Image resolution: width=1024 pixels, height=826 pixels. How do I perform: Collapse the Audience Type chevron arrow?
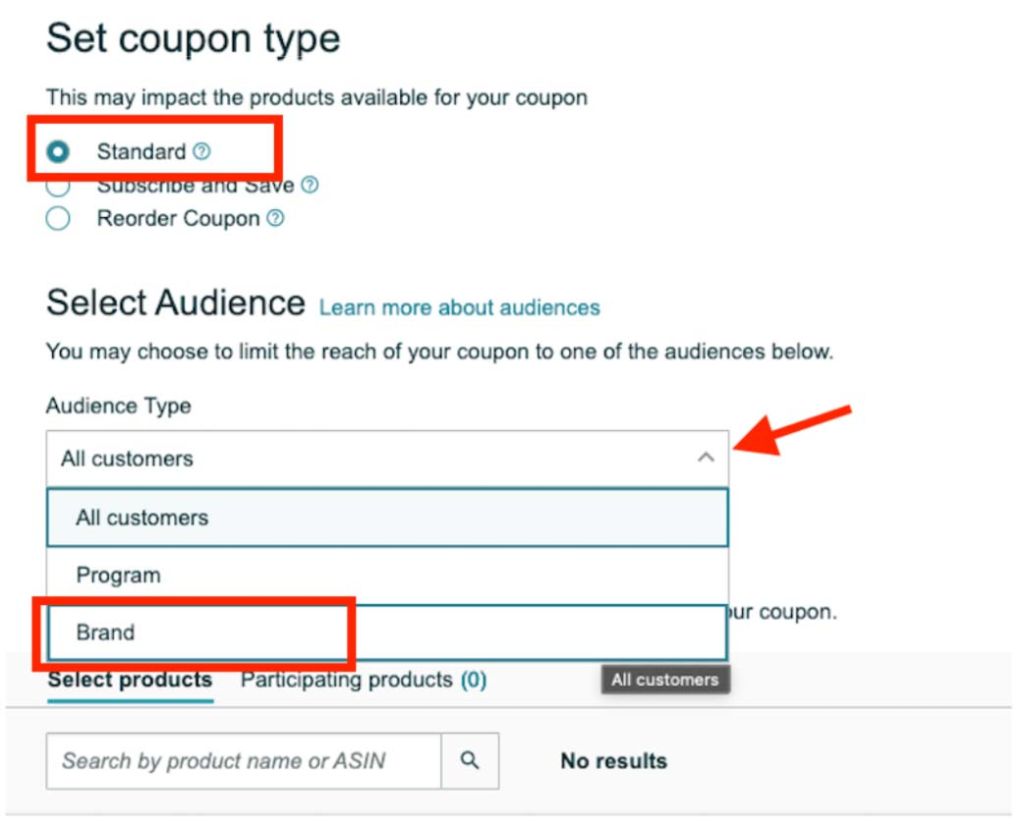(705, 458)
